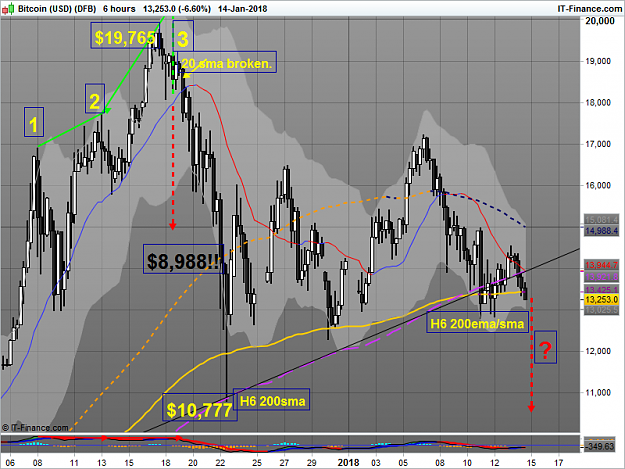Select the '$19,765' peak price label
The height and width of the screenshot is (469, 625).
125,35
